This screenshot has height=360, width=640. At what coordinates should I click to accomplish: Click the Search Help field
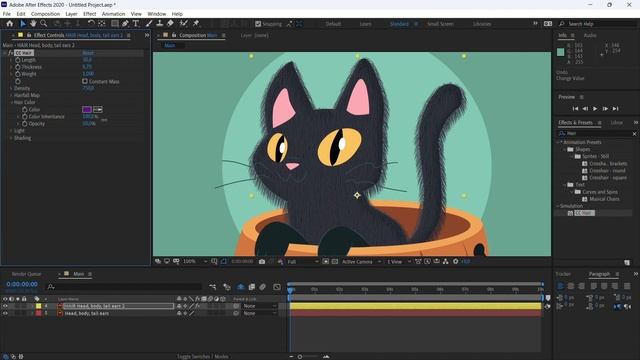(598, 24)
